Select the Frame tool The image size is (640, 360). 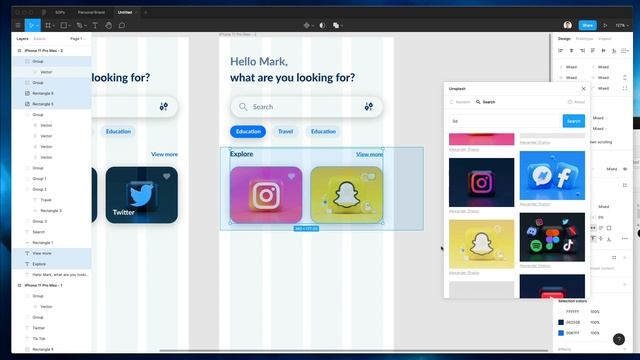[48, 25]
